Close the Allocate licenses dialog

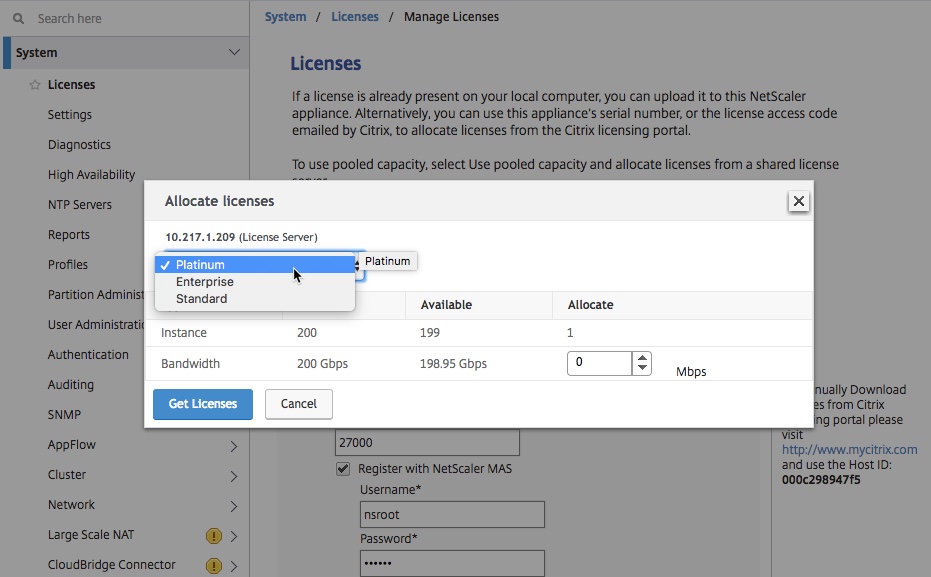coord(799,201)
